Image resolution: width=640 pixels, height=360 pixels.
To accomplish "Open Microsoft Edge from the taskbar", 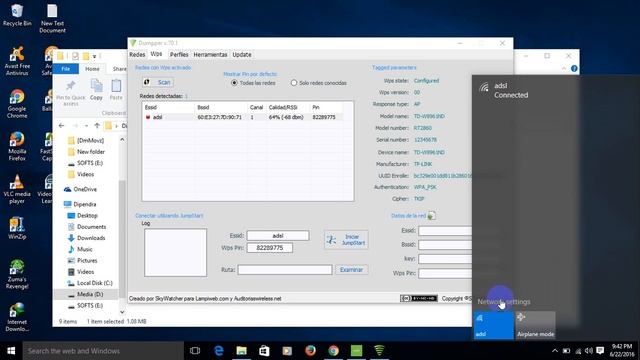I will pos(219,351).
